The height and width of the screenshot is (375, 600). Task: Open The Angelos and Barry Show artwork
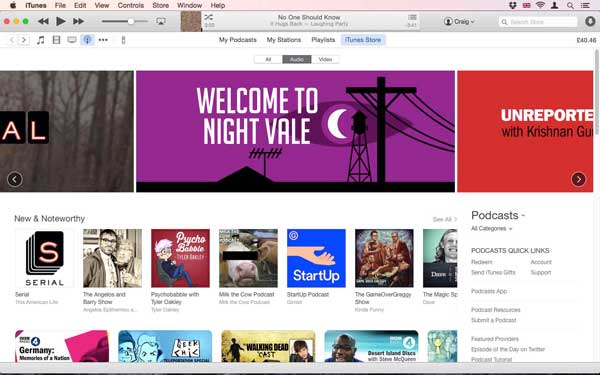(x=112, y=258)
